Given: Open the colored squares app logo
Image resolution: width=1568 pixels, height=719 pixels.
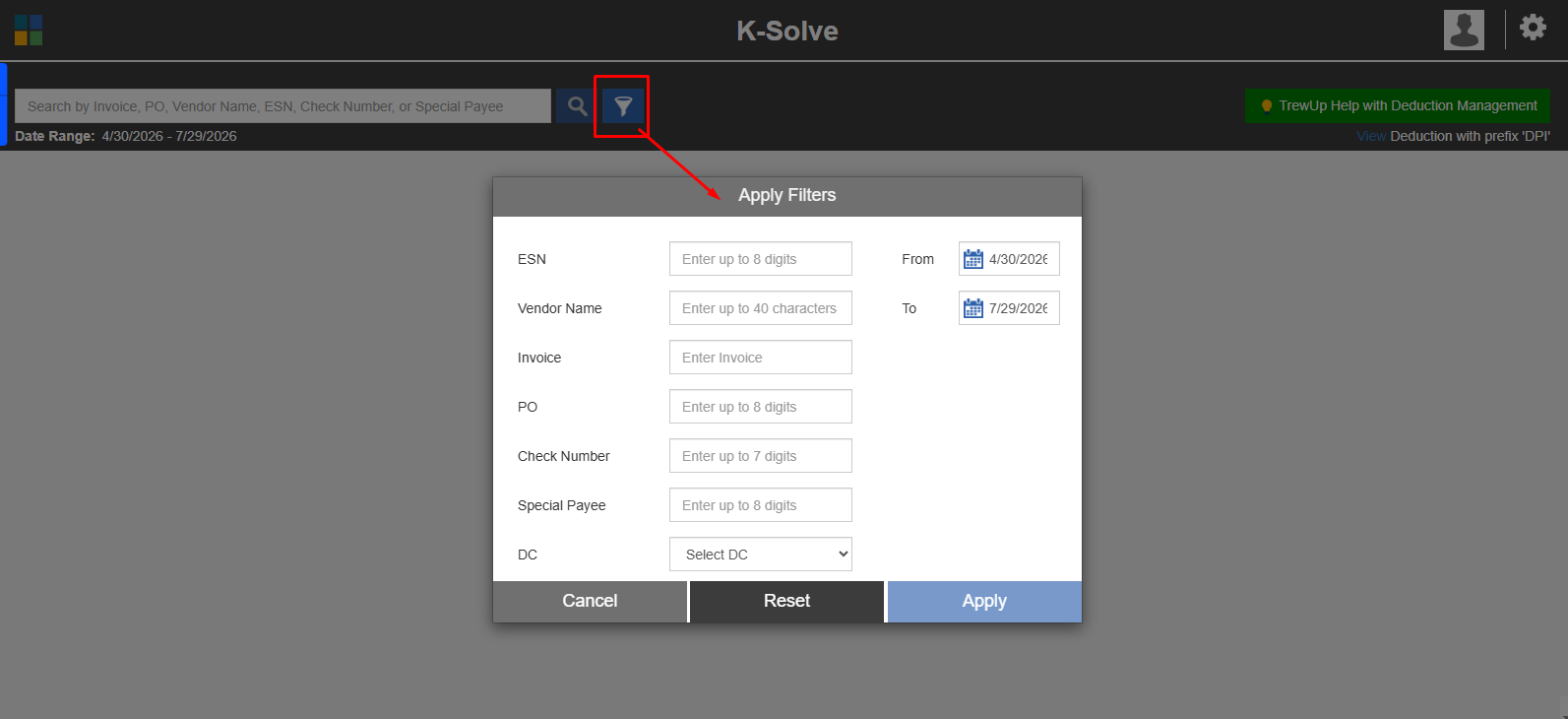Looking at the screenshot, I should [x=29, y=30].
